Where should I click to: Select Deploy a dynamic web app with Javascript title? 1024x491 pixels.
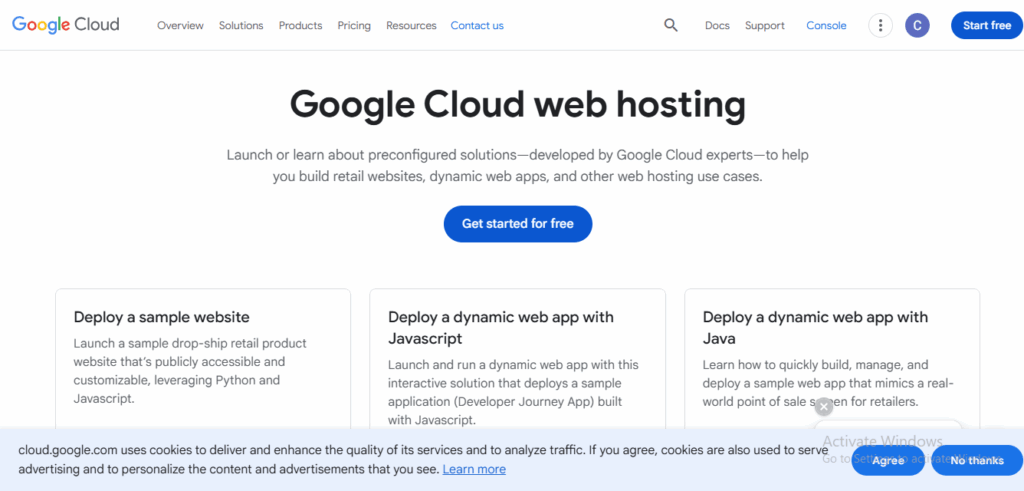(x=501, y=328)
